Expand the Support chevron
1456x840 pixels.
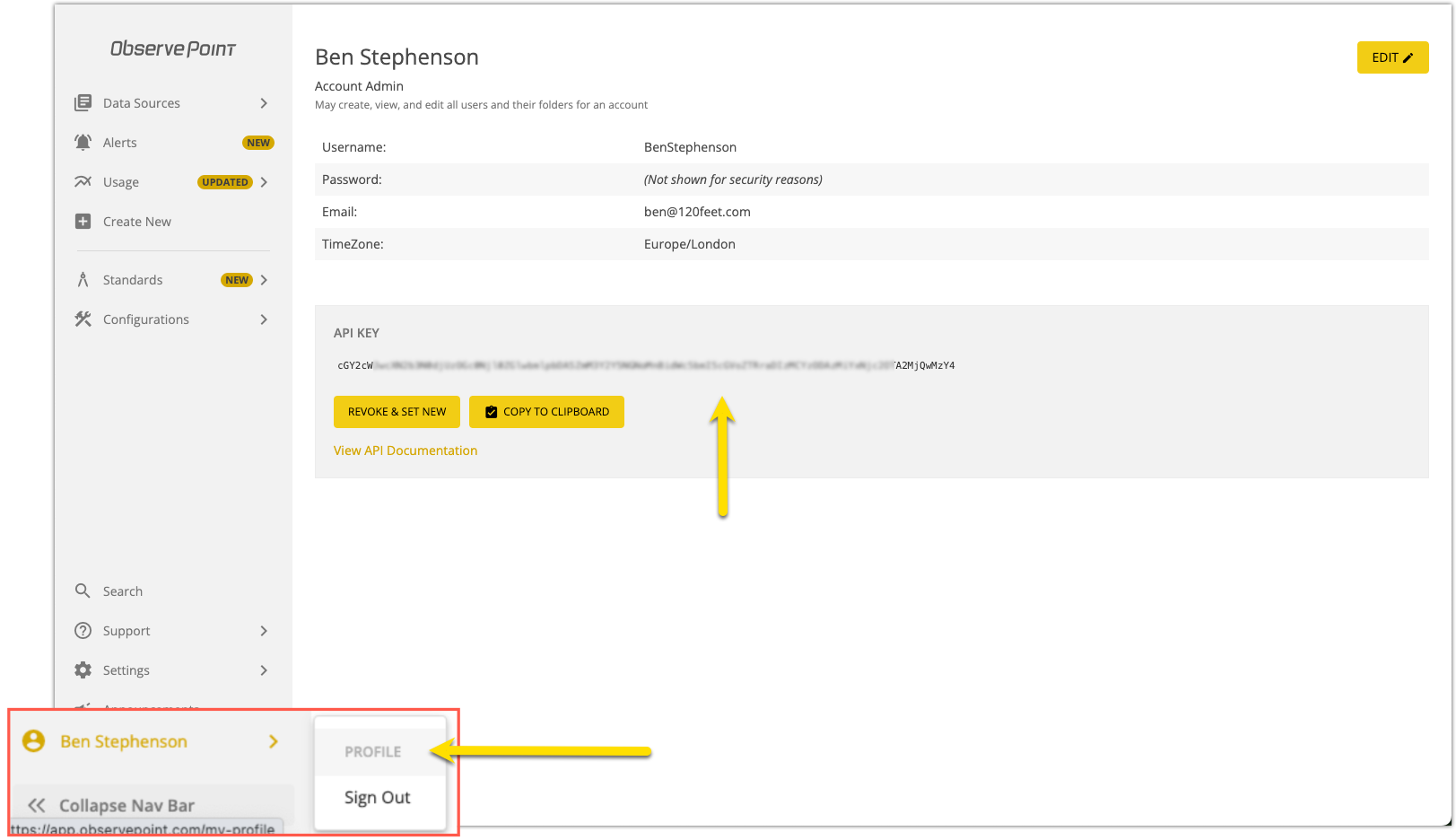264,631
